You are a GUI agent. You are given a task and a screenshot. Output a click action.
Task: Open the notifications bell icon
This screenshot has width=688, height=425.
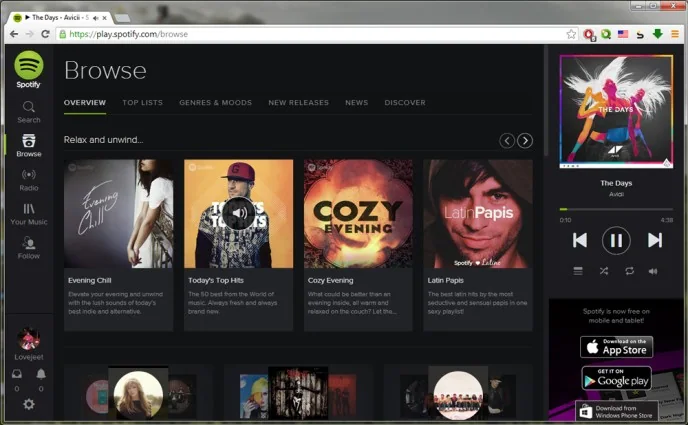coord(41,374)
